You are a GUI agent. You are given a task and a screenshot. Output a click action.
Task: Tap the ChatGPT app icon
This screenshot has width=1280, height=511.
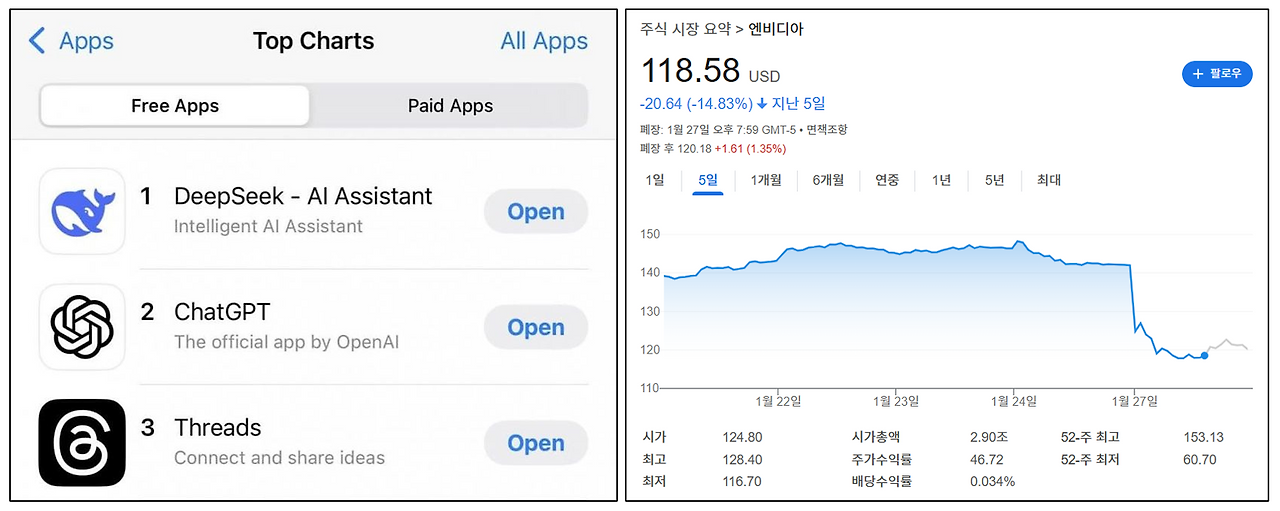click(x=82, y=327)
